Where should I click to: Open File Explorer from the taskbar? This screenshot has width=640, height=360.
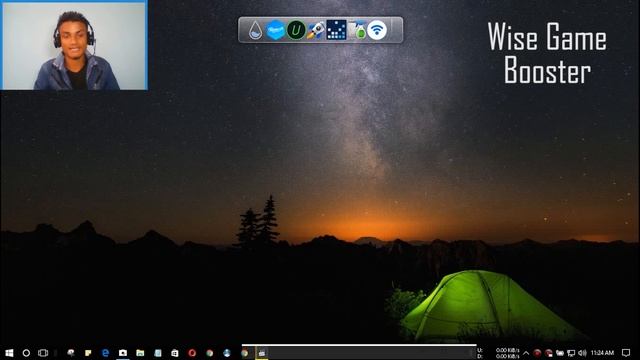[x=140, y=353]
